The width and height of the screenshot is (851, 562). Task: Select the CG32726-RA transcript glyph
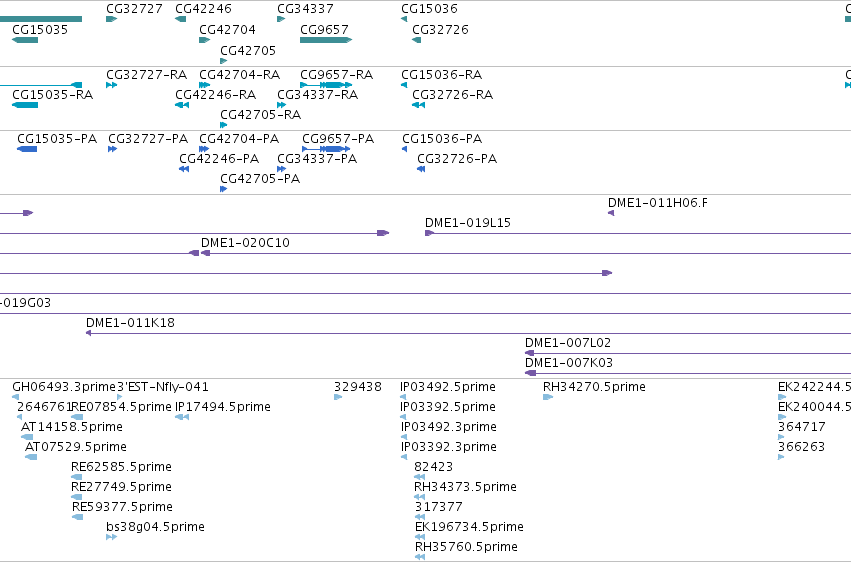coord(418,105)
